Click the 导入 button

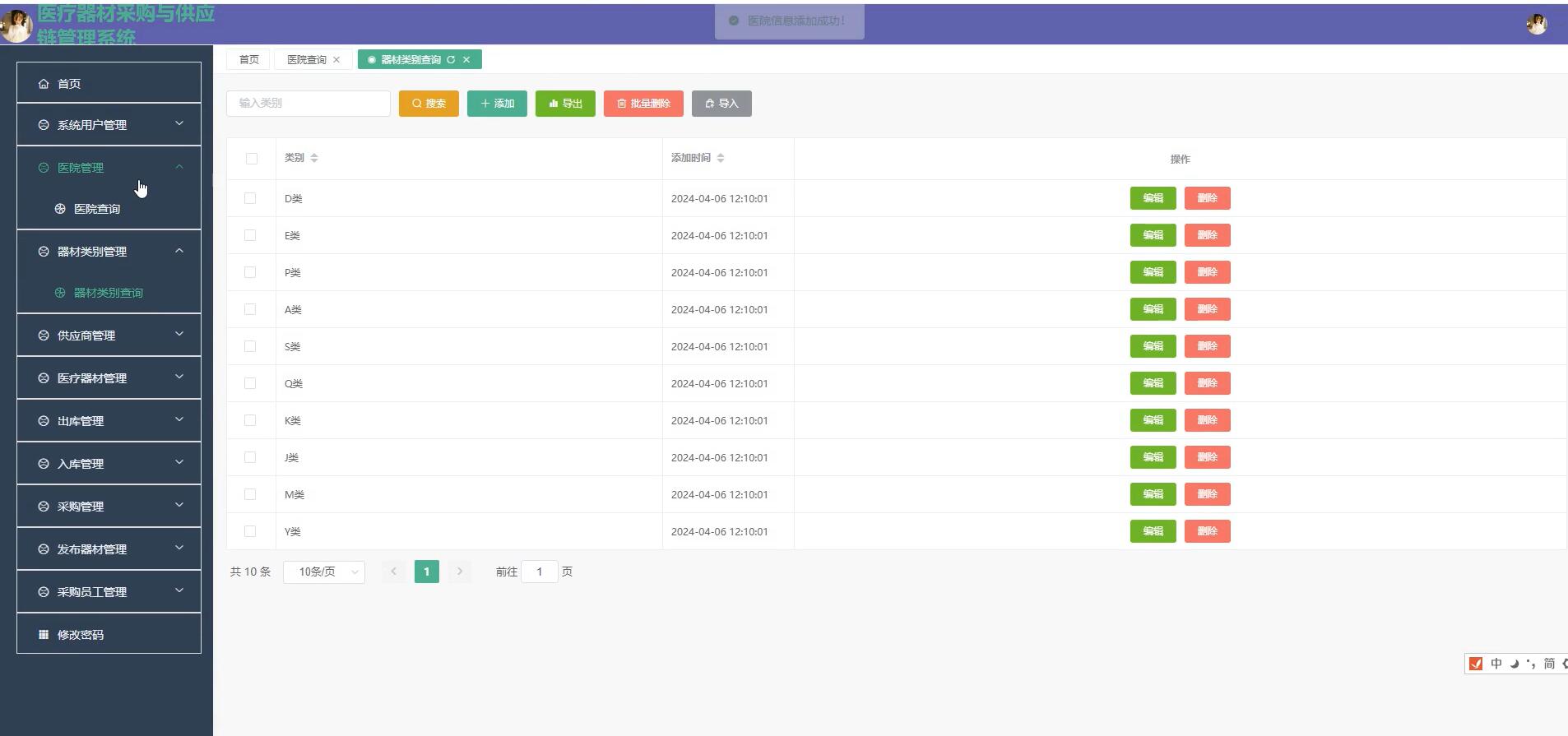tap(721, 104)
